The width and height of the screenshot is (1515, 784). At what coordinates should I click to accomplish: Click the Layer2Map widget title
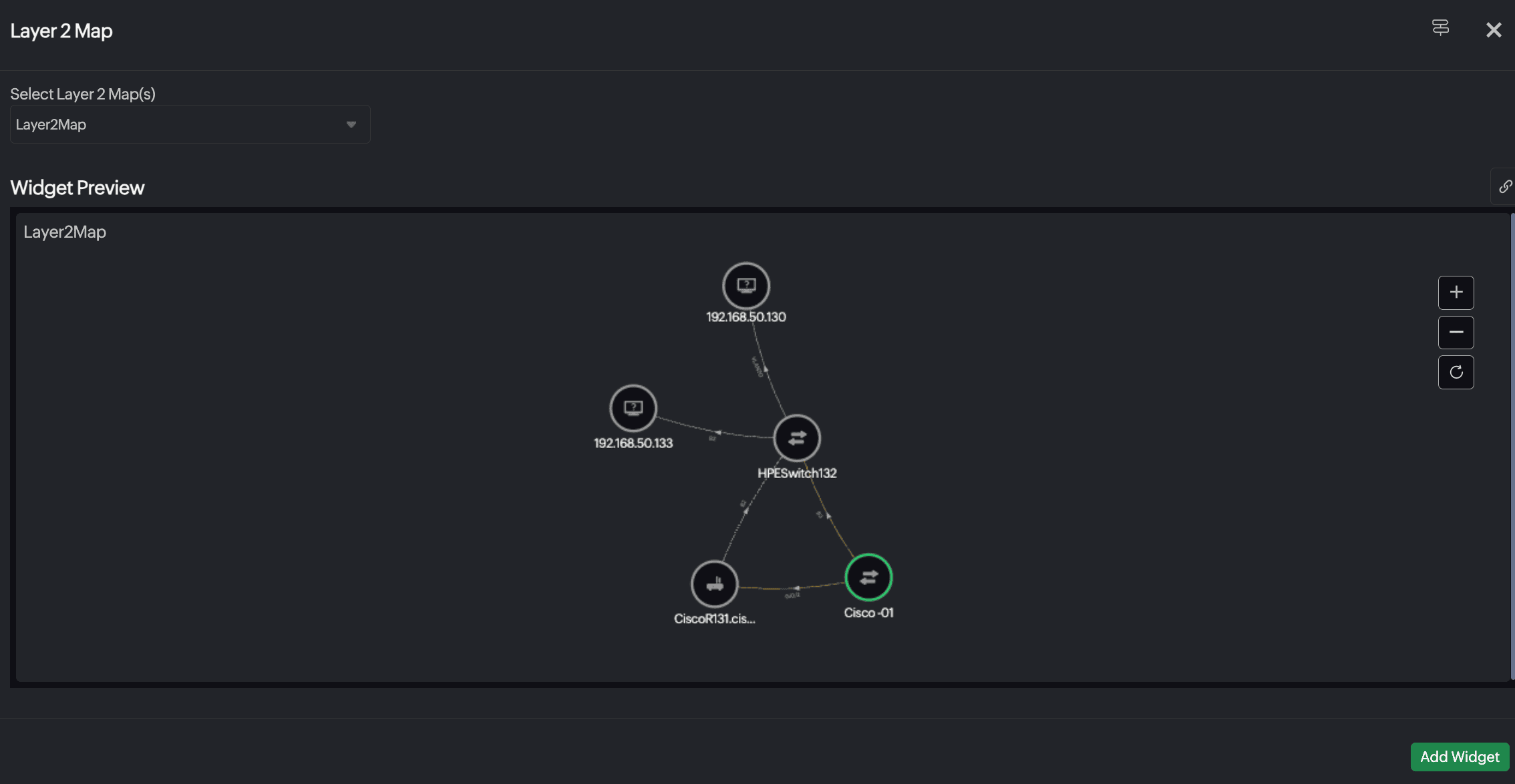click(x=65, y=232)
